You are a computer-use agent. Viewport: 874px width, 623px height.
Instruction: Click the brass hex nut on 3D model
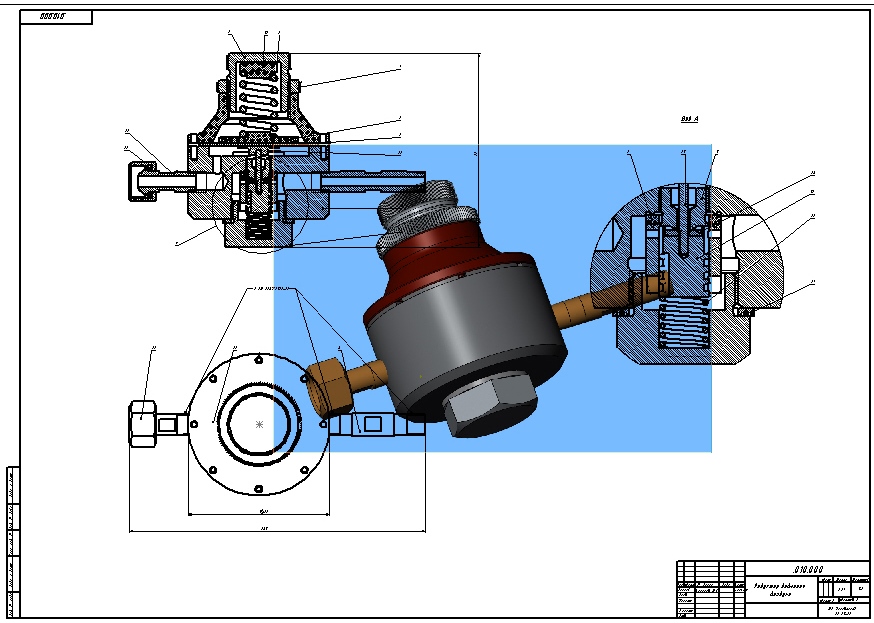329,388
